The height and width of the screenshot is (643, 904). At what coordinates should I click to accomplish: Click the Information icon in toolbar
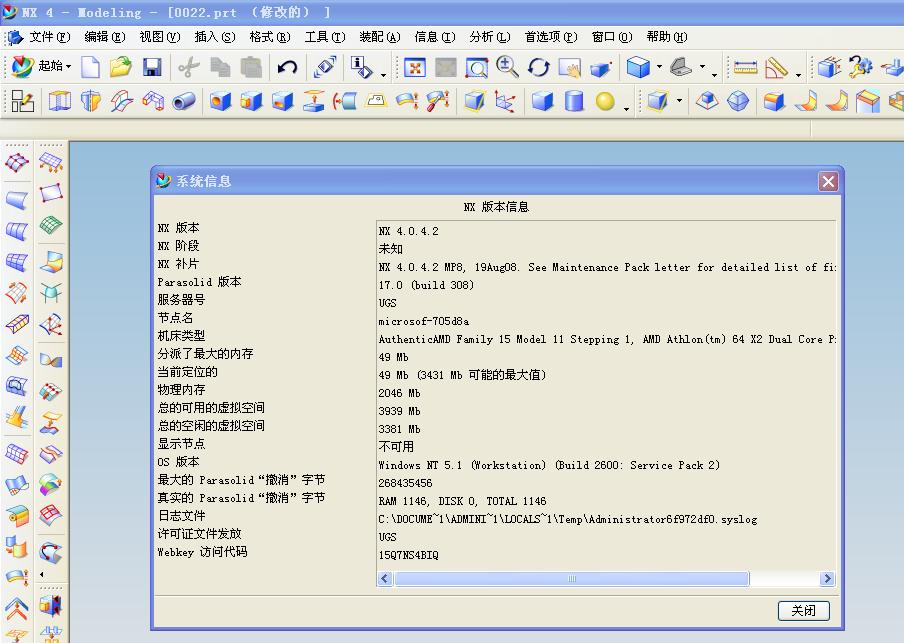(x=361, y=67)
